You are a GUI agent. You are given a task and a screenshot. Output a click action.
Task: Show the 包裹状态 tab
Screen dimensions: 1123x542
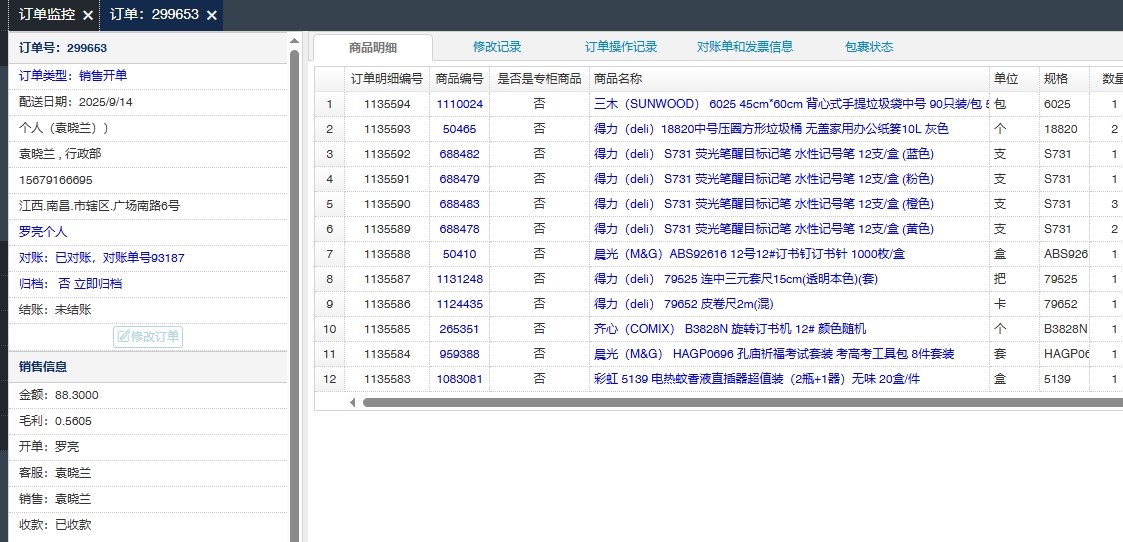pyautogui.click(x=869, y=47)
